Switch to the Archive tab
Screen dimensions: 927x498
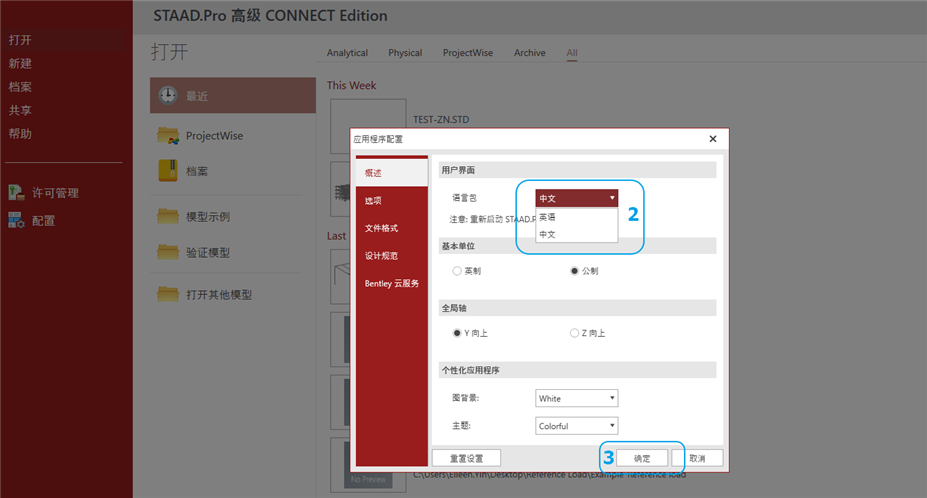pyautogui.click(x=530, y=53)
